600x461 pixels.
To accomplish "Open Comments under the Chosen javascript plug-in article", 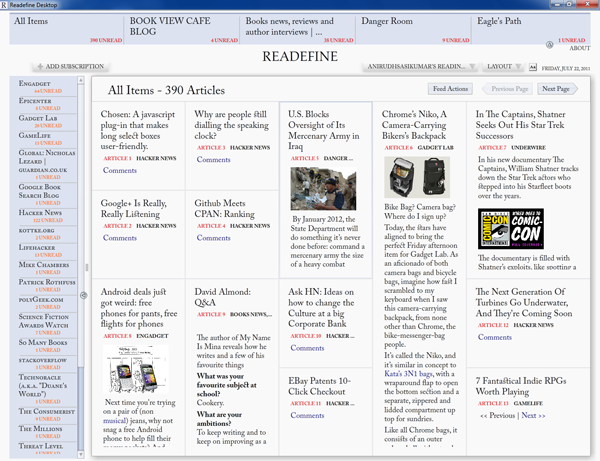I will point(120,170).
